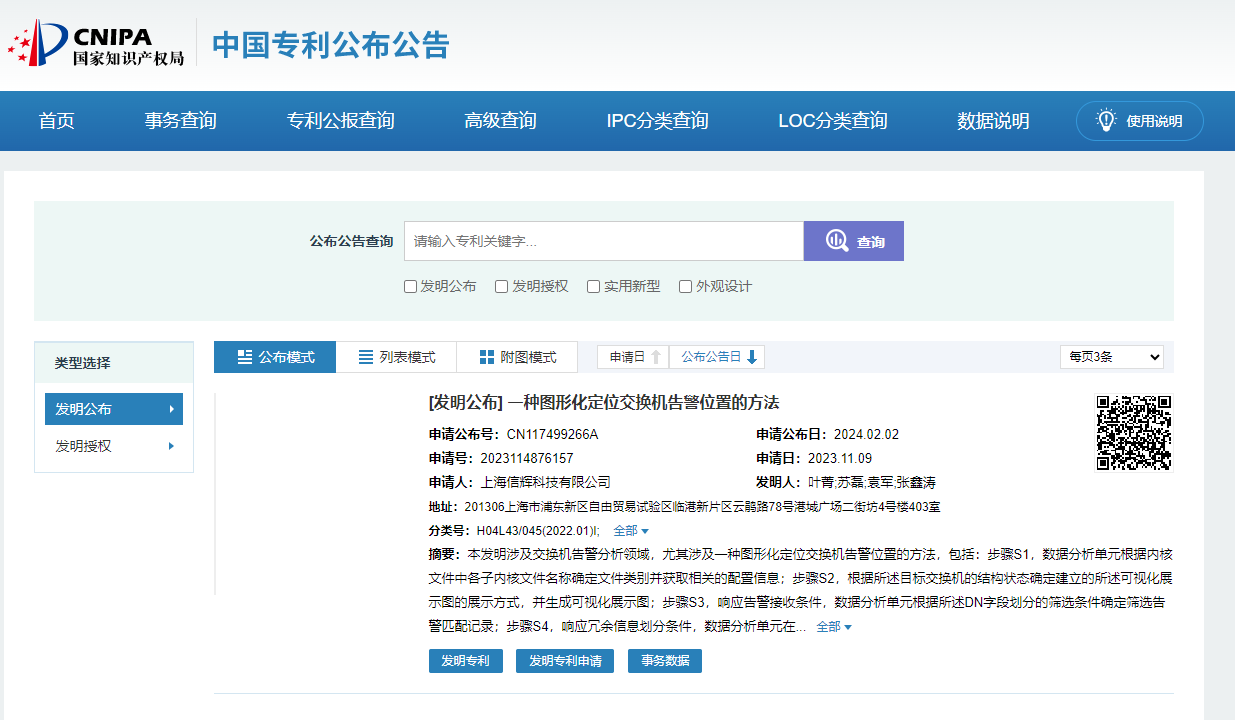The width and height of the screenshot is (1235, 720).
Task: Enable the 实用新型 checkbox
Action: [593, 287]
